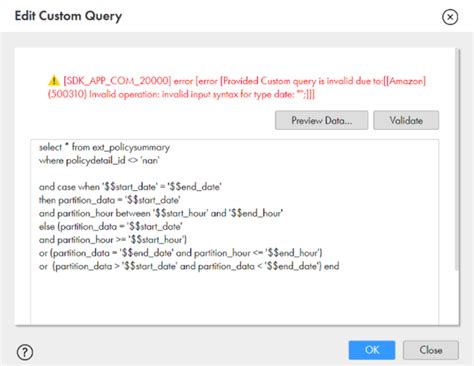Click the dialog's vertical scrollbar

click(x=457, y=160)
